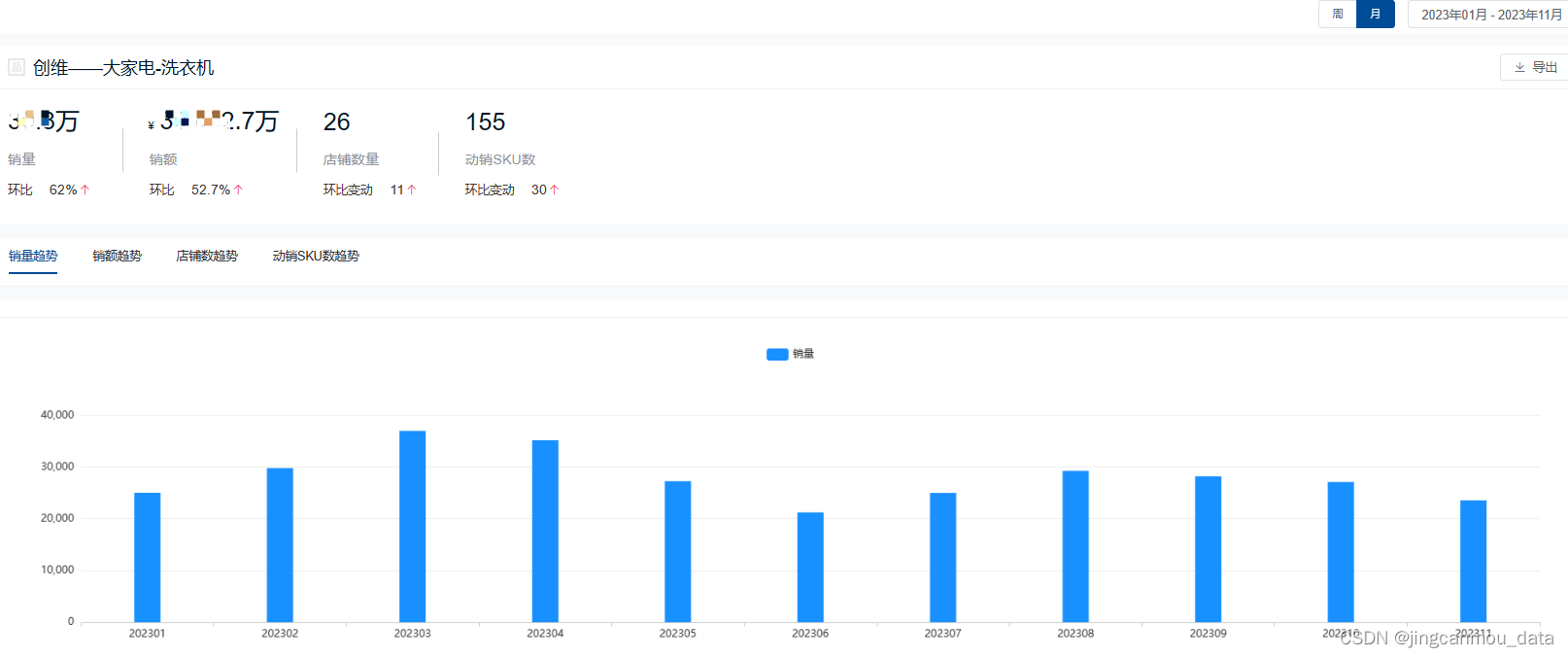Viewport: 1568px width, 657px height.
Task: Click the 202309 bar in chart
Action: 1209,549
